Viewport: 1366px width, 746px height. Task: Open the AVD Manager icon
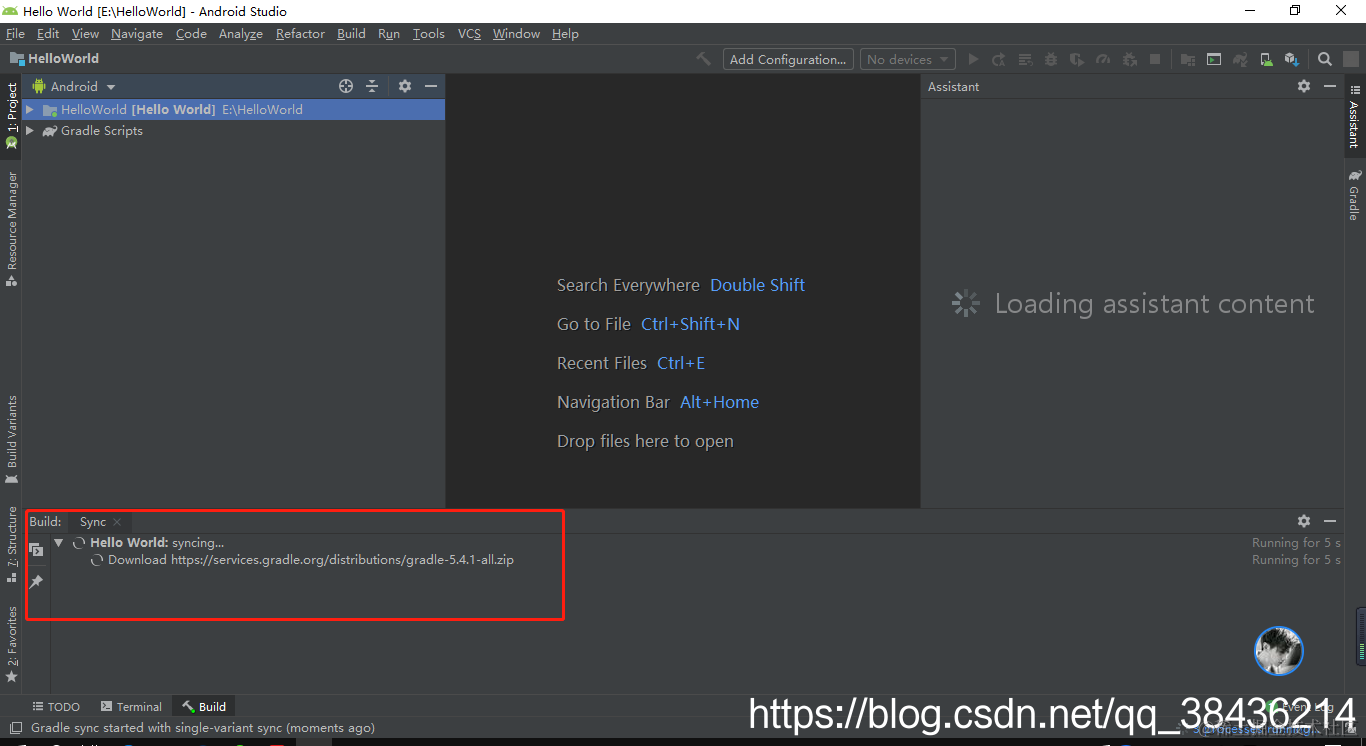tap(1266, 59)
